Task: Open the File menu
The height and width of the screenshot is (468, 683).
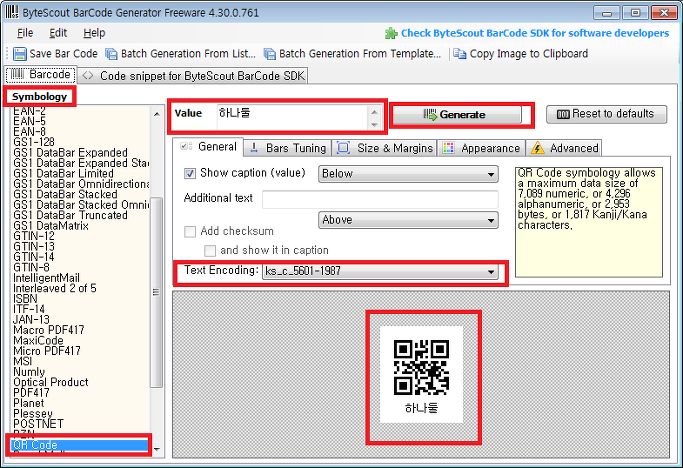Action: (x=25, y=33)
